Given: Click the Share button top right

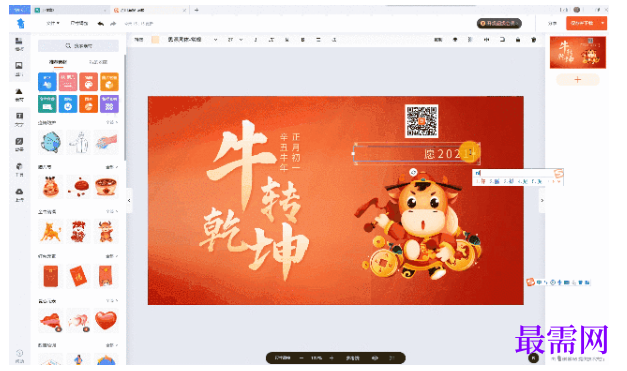Looking at the screenshot, I should point(552,24).
